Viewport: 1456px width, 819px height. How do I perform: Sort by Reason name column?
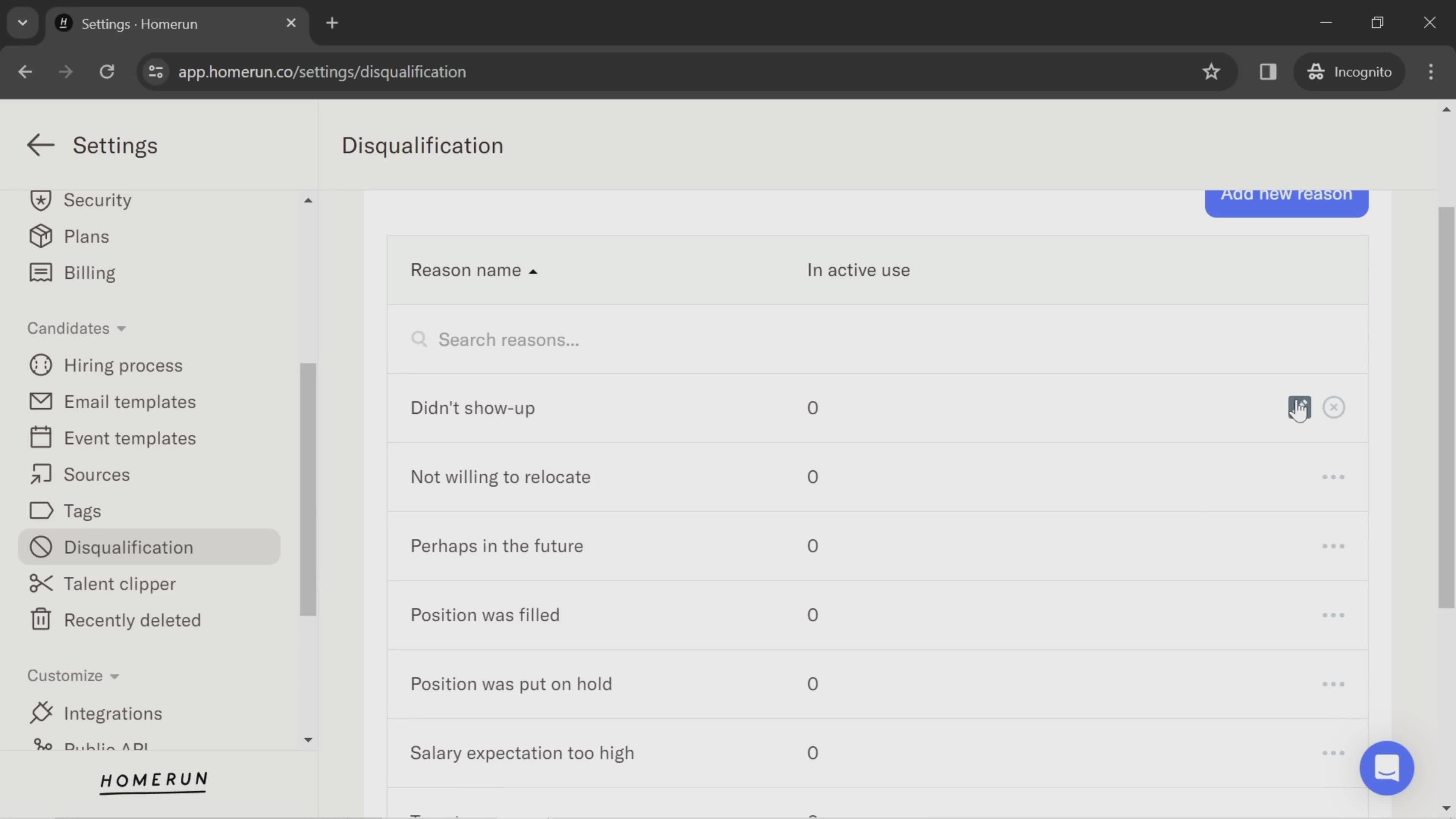point(474,270)
